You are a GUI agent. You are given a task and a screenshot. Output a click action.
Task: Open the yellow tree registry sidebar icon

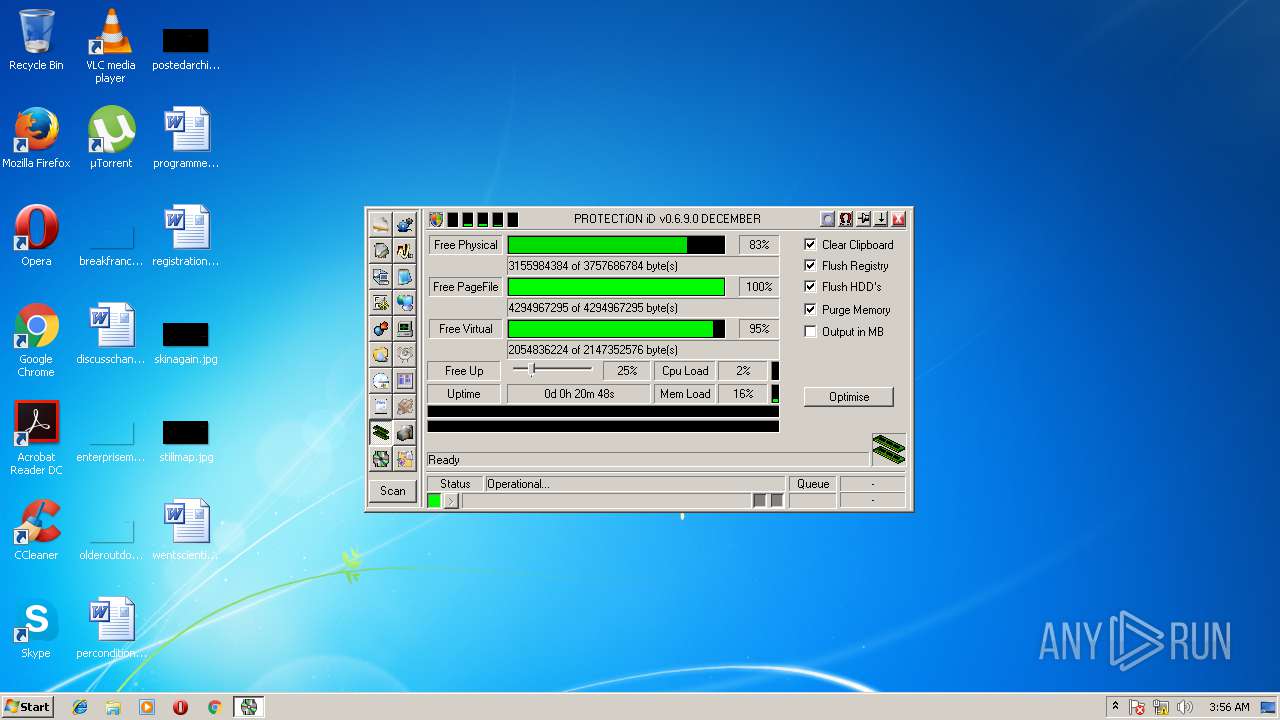click(x=381, y=302)
